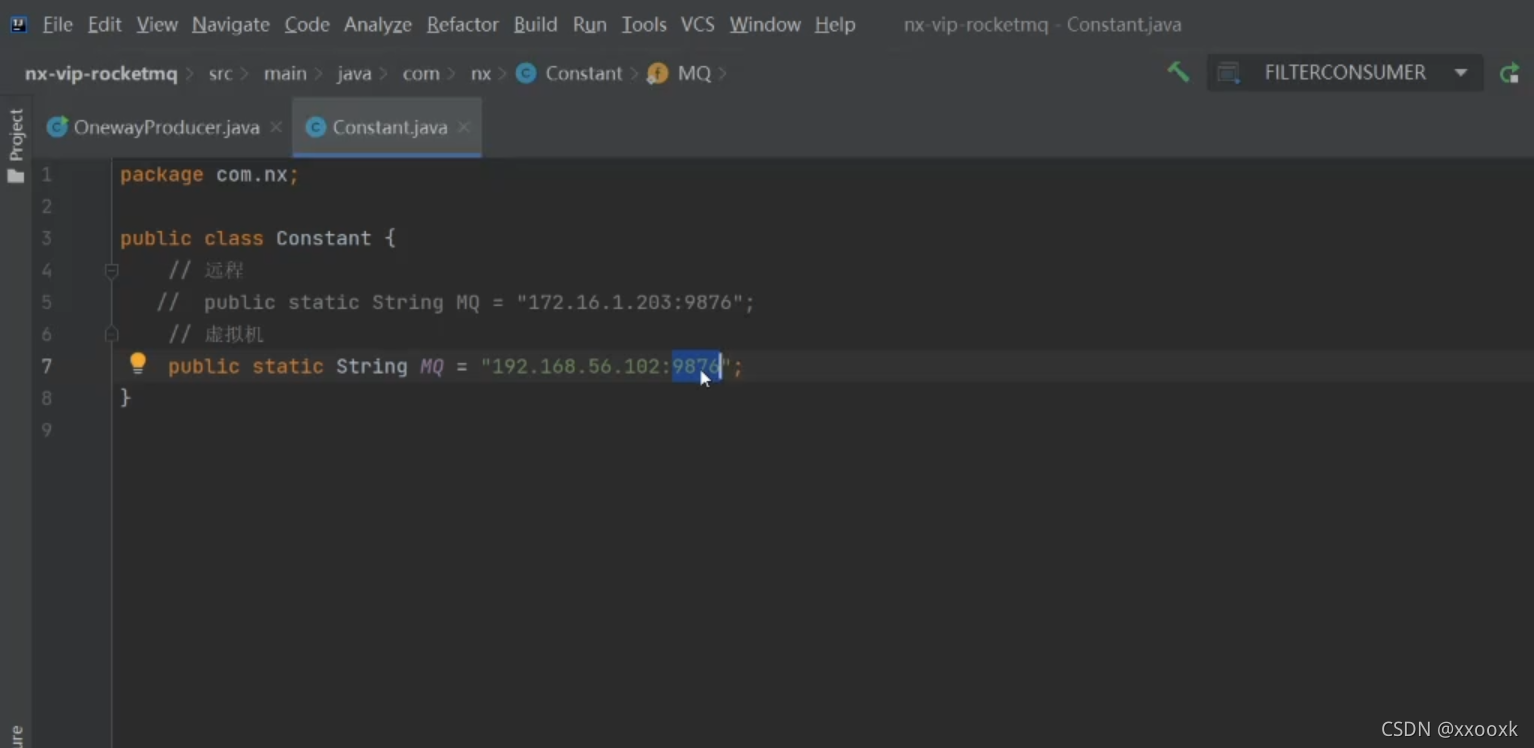Open the FILTERCONSUMER run configuration dropdown
The width and height of the screenshot is (1534, 748).
[1344, 72]
